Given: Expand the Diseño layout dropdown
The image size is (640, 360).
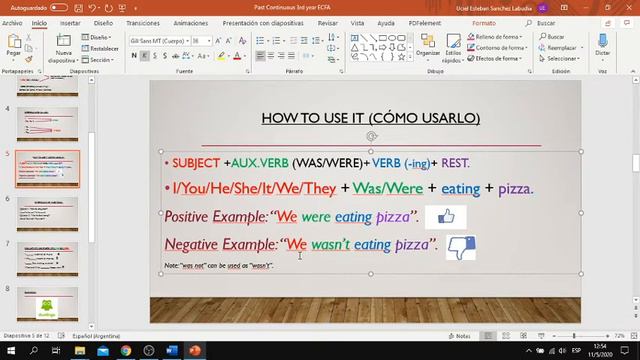Looking at the screenshot, I should coord(96,37).
